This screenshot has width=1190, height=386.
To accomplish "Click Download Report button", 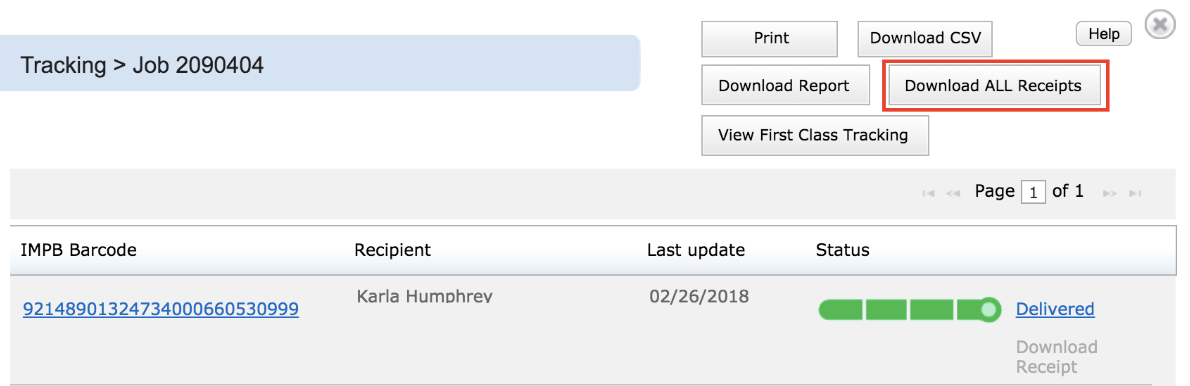I will [784, 86].
